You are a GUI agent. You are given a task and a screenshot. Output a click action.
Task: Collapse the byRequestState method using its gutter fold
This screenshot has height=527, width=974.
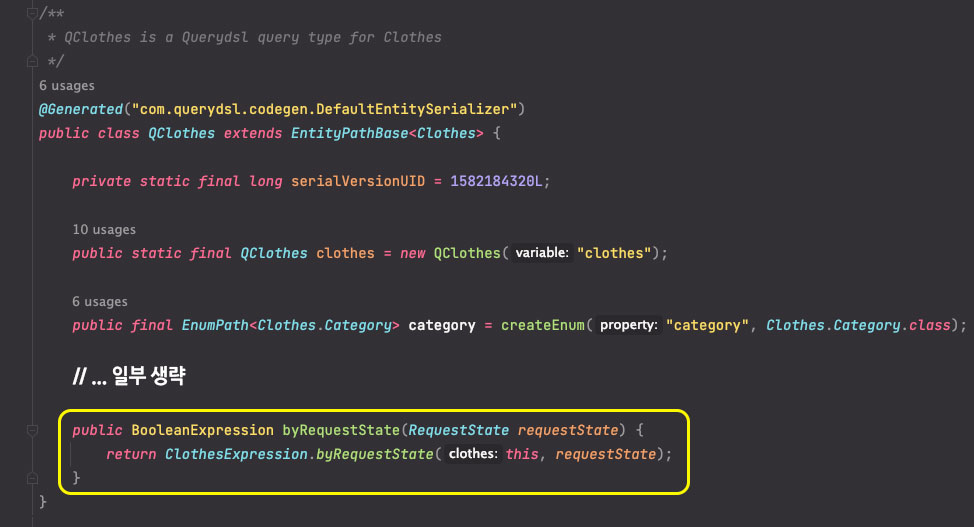tap(32, 430)
